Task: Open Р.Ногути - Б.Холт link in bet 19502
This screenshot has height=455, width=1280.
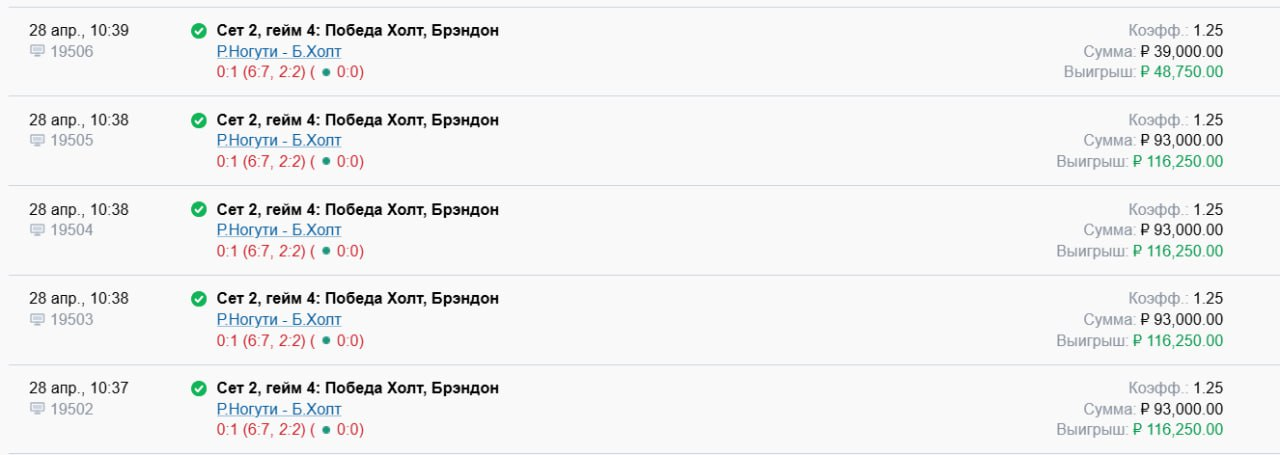Action: (279, 409)
